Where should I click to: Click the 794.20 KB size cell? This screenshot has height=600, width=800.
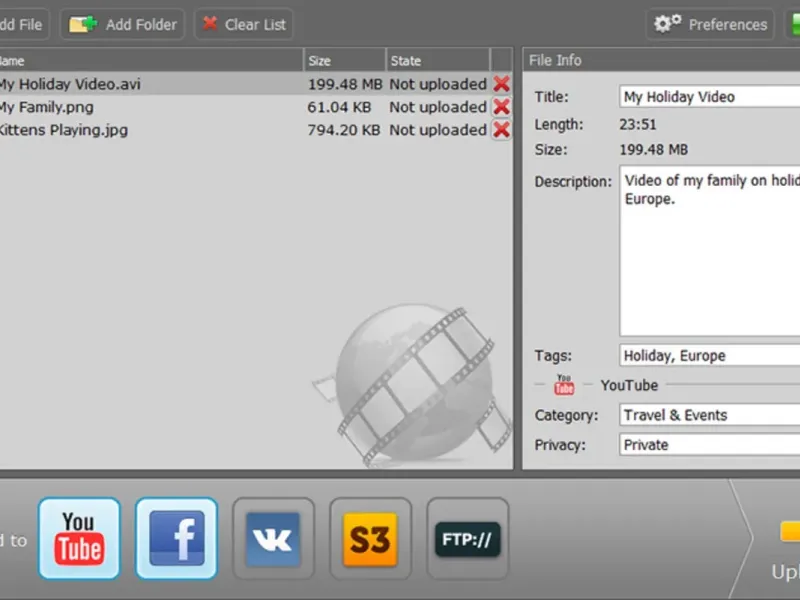[344, 130]
